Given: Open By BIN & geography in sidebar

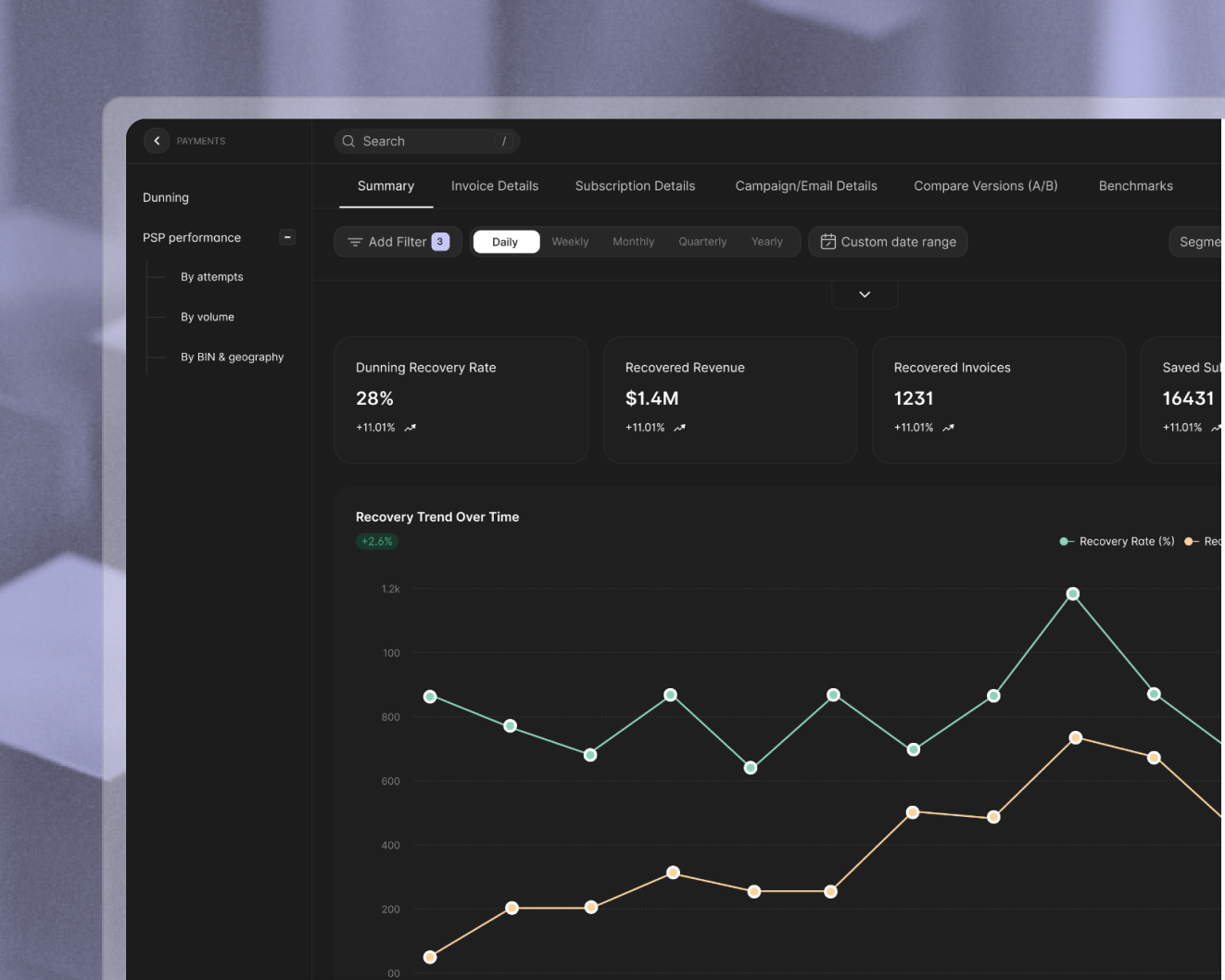Looking at the screenshot, I should pyautogui.click(x=232, y=357).
